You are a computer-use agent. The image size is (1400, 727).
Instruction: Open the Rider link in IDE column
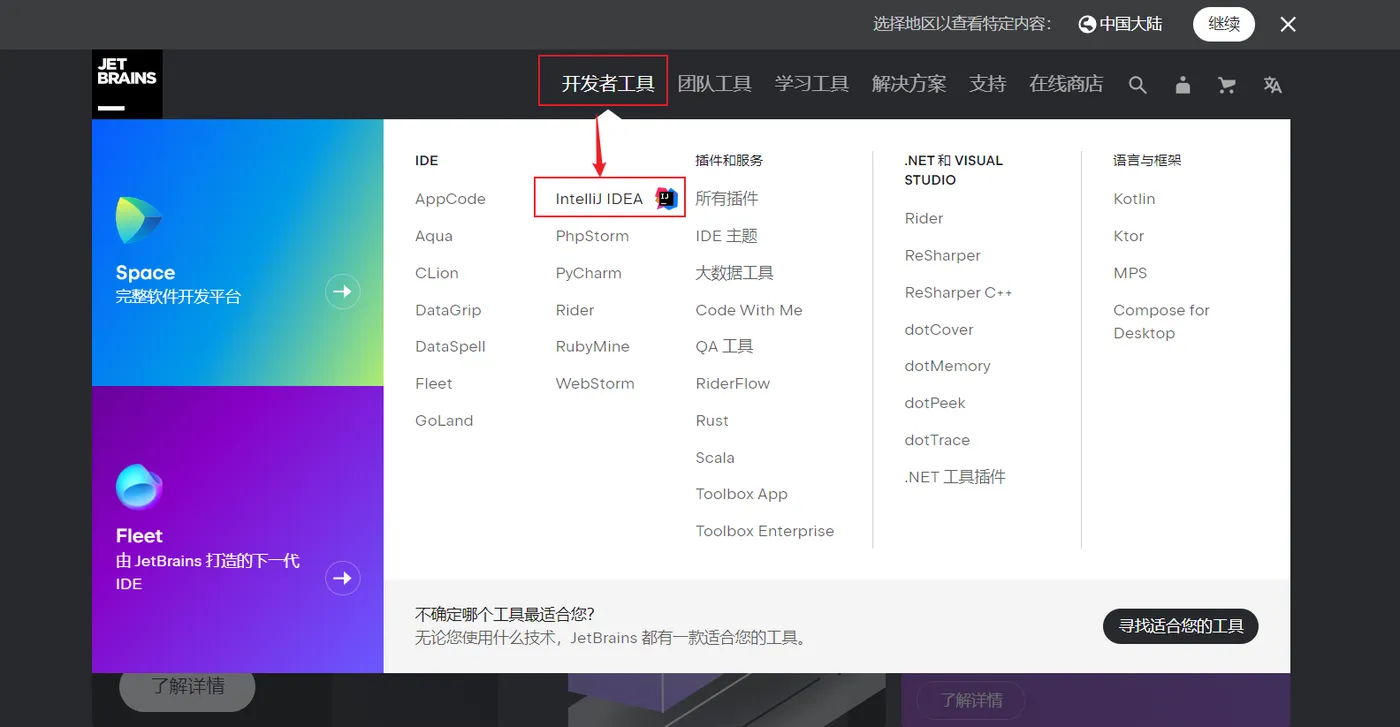575,310
